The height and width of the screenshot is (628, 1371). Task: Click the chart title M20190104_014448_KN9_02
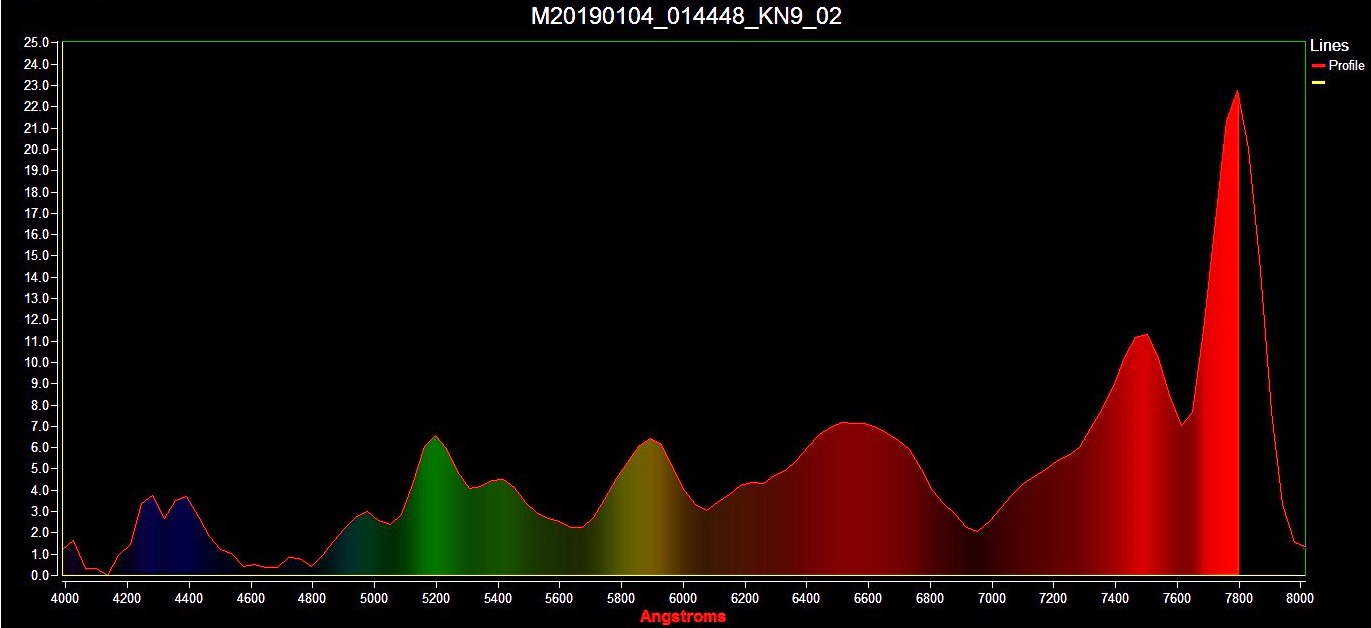(685, 17)
